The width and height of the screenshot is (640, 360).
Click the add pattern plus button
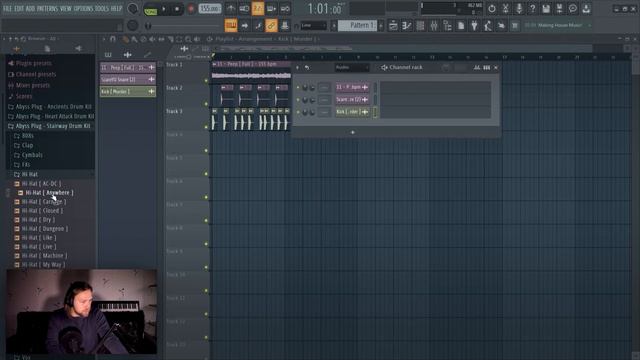pos(381,25)
